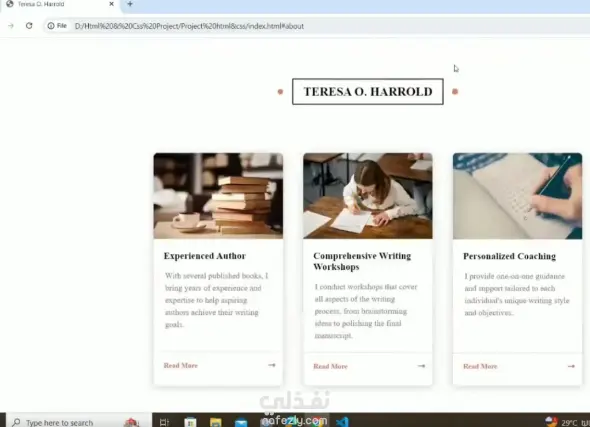
Task: Follow Read More under Experienced Author
Action: 181,365
